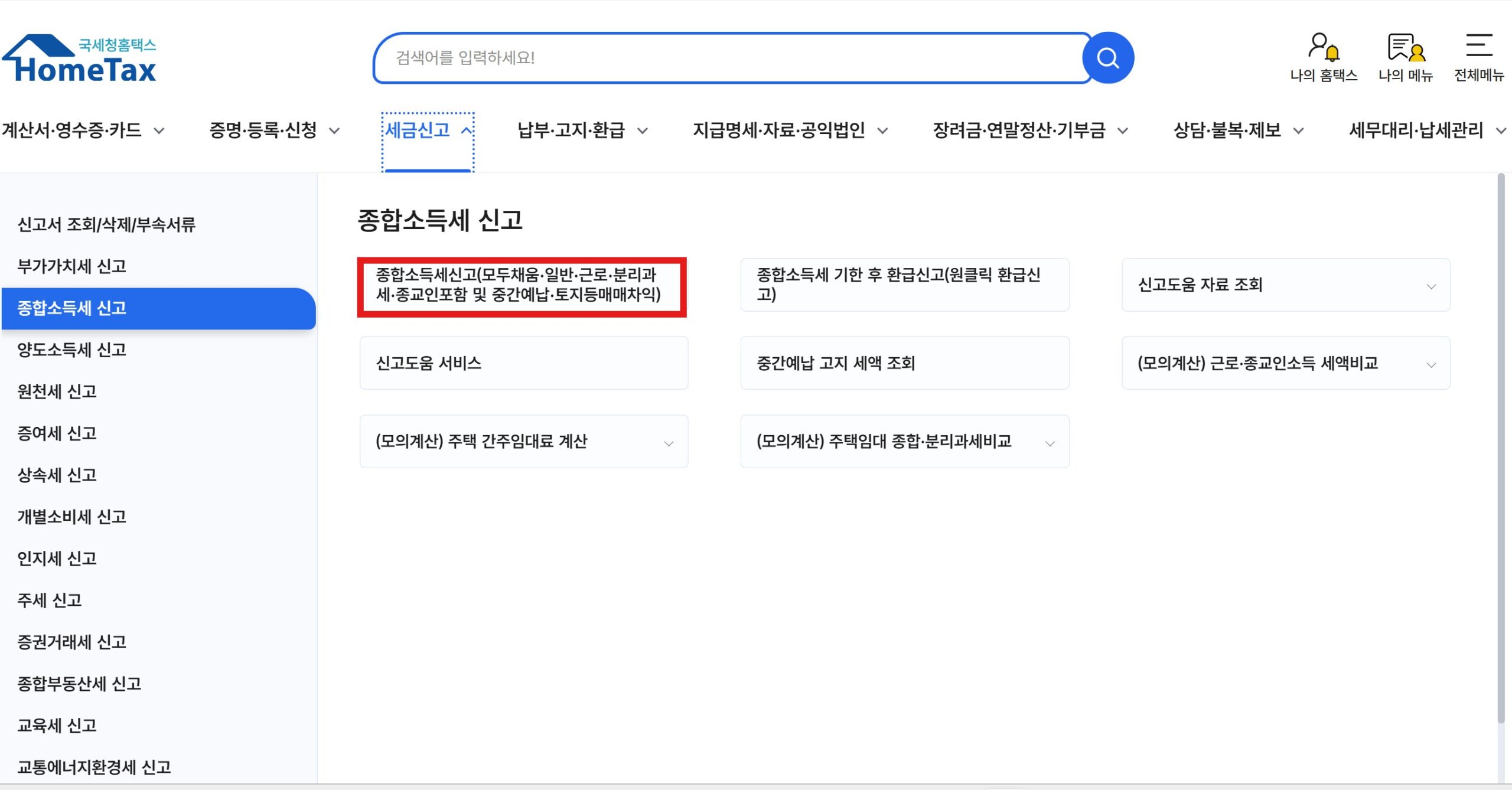
Task: Select 종합부동산세 신고 in the sidebar
Action: coord(80,684)
